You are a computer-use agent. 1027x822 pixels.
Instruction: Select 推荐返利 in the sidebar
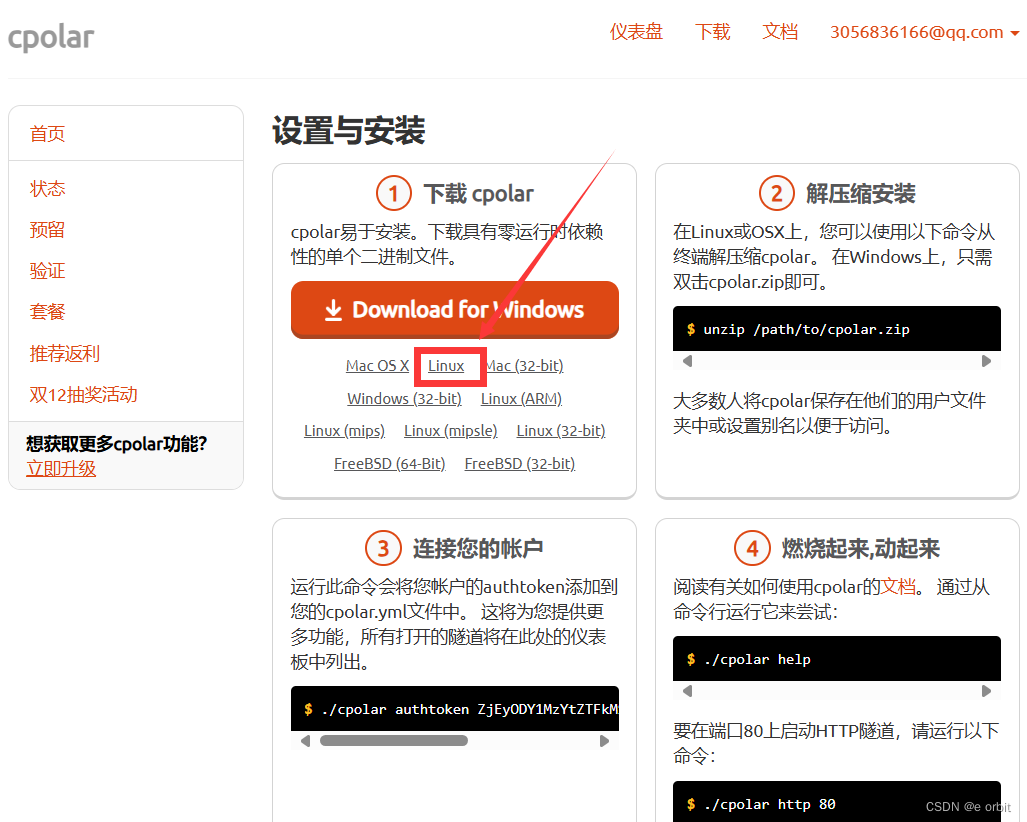point(64,354)
